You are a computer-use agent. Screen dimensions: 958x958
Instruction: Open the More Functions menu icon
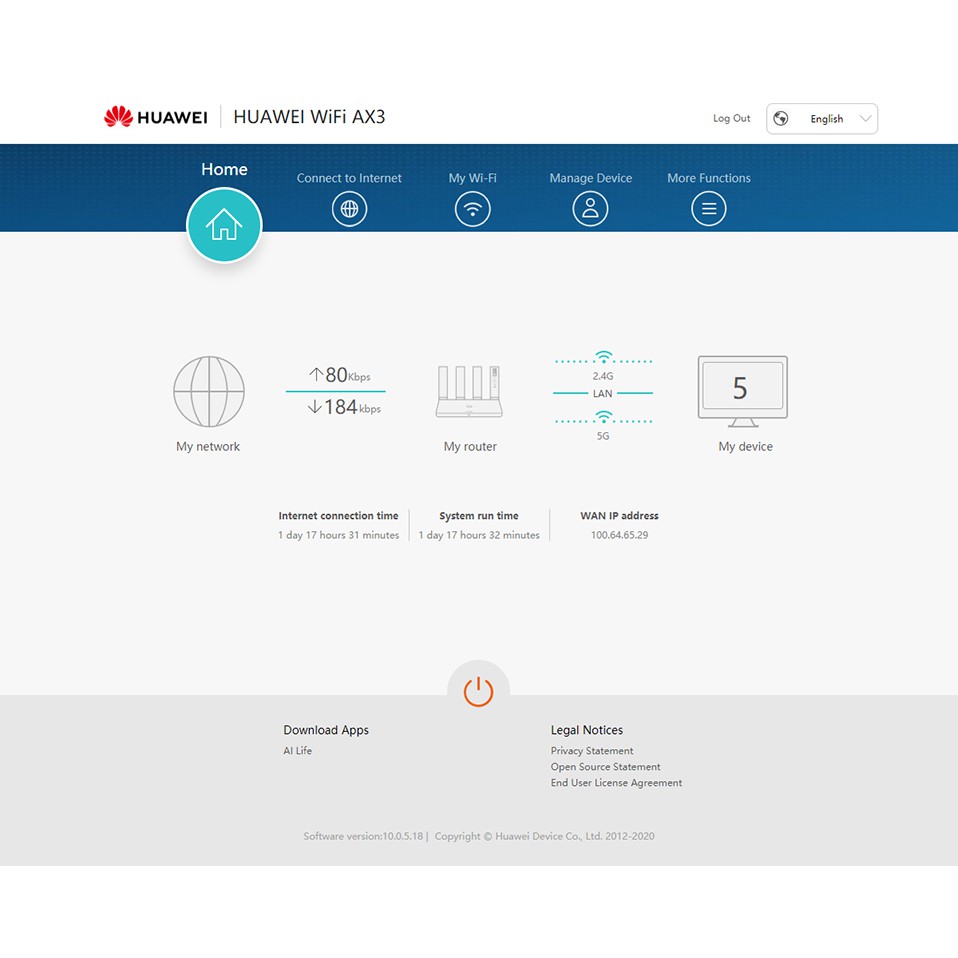point(708,209)
